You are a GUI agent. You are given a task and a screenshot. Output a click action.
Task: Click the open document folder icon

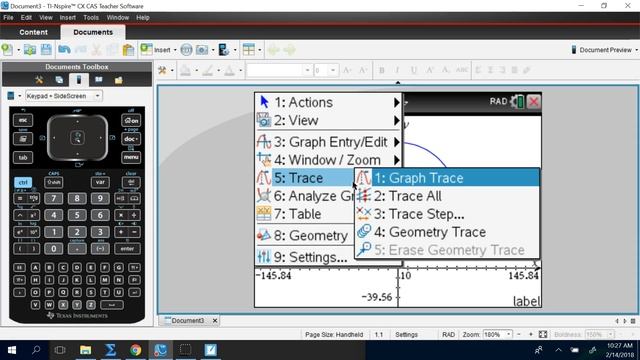click(29, 50)
